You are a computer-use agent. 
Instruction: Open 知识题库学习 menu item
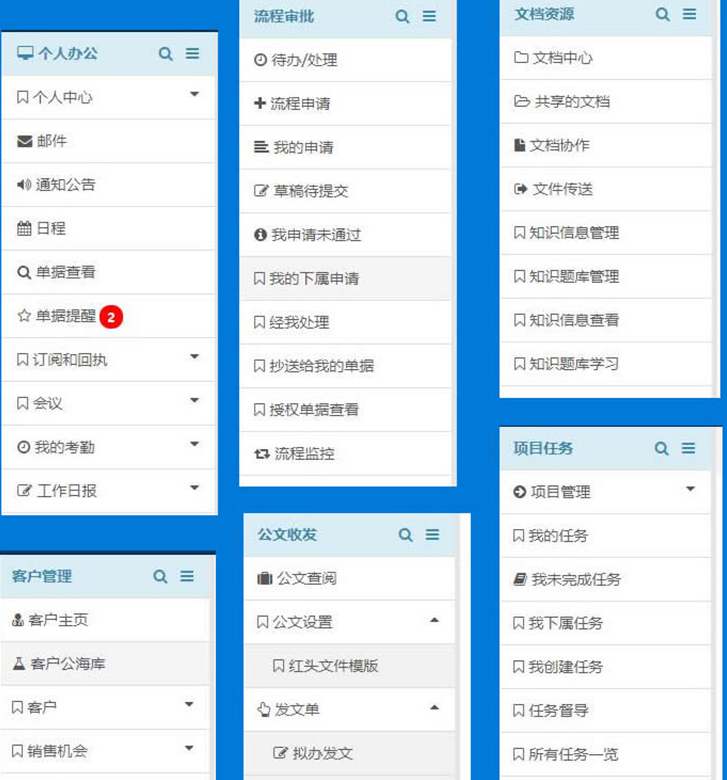(606, 364)
